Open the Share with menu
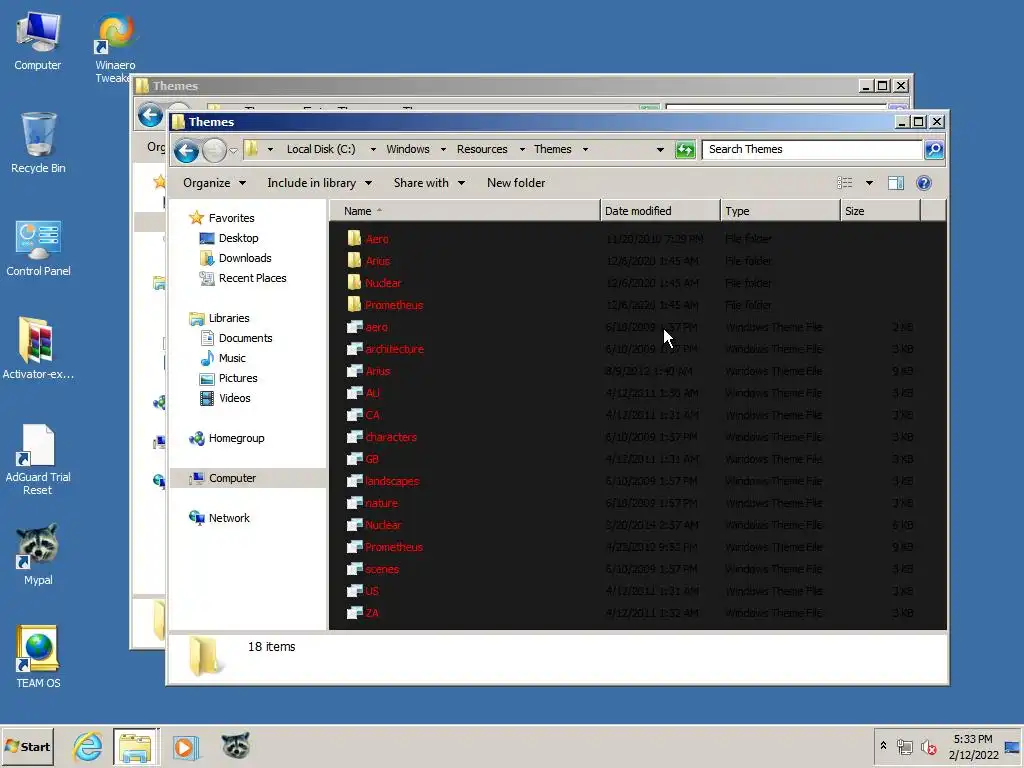The width and height of the screenshot is (1024, 768). tap(429, 183)
